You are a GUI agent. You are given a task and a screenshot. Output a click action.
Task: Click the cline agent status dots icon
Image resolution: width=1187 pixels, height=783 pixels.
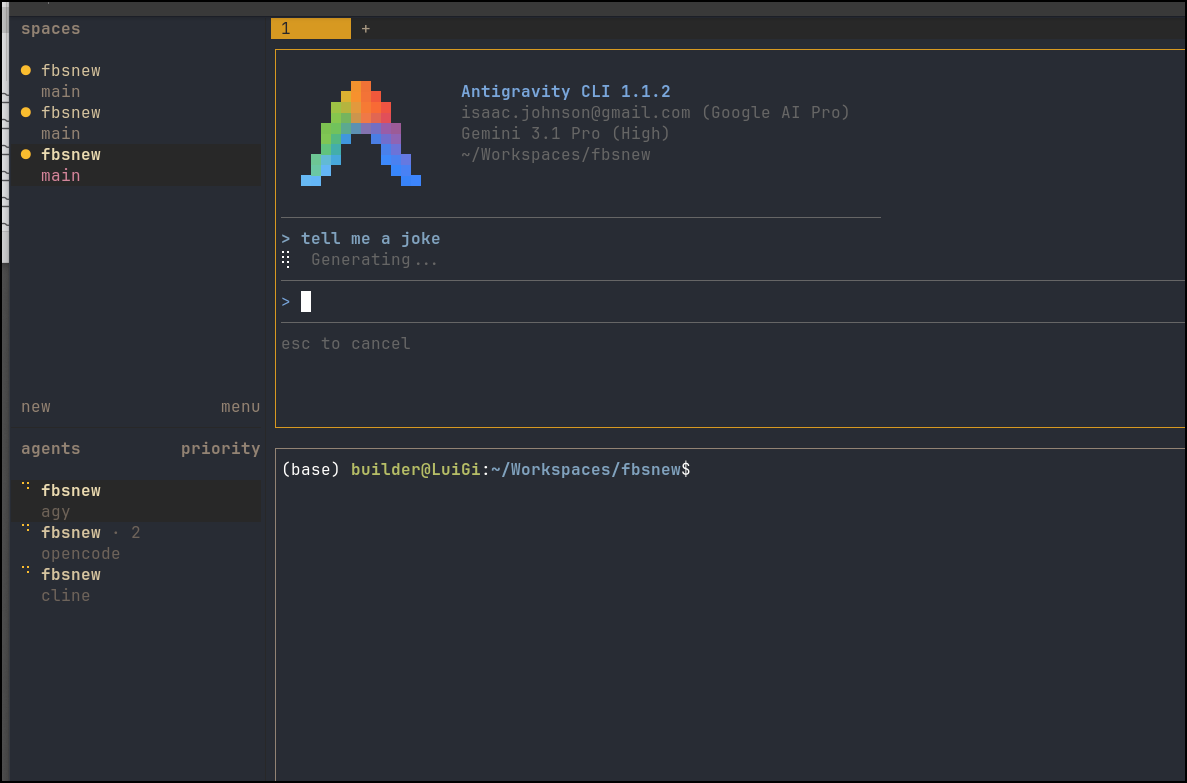click(26, 569)
